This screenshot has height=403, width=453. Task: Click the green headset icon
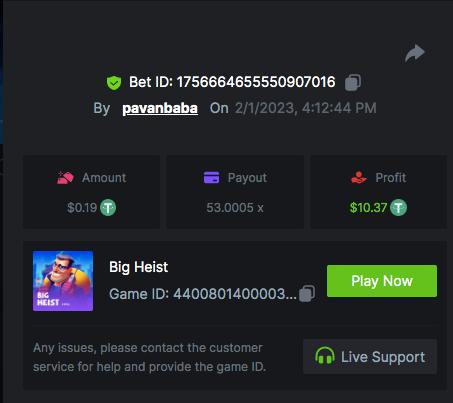coord(325,355)
